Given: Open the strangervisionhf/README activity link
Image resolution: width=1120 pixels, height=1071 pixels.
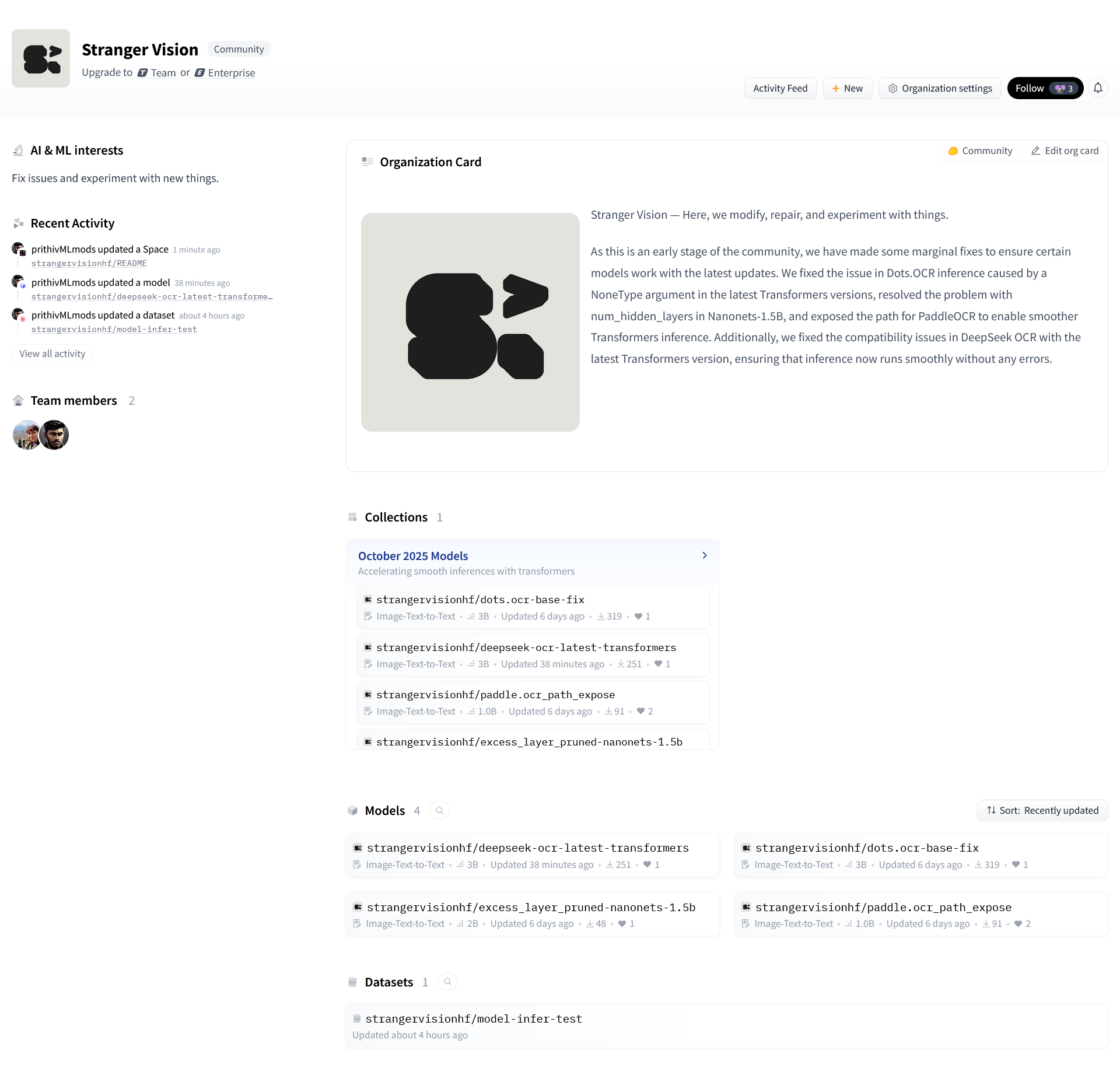Looking at the screenshot, I should 89,263.
